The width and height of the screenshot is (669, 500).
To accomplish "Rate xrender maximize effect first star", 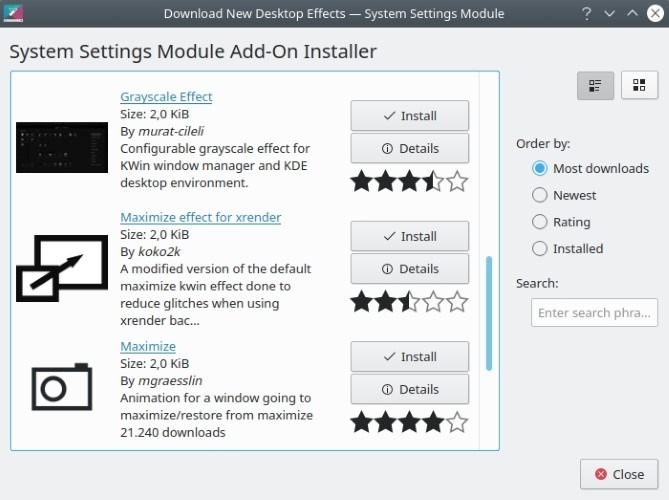I will pos(362,301).
